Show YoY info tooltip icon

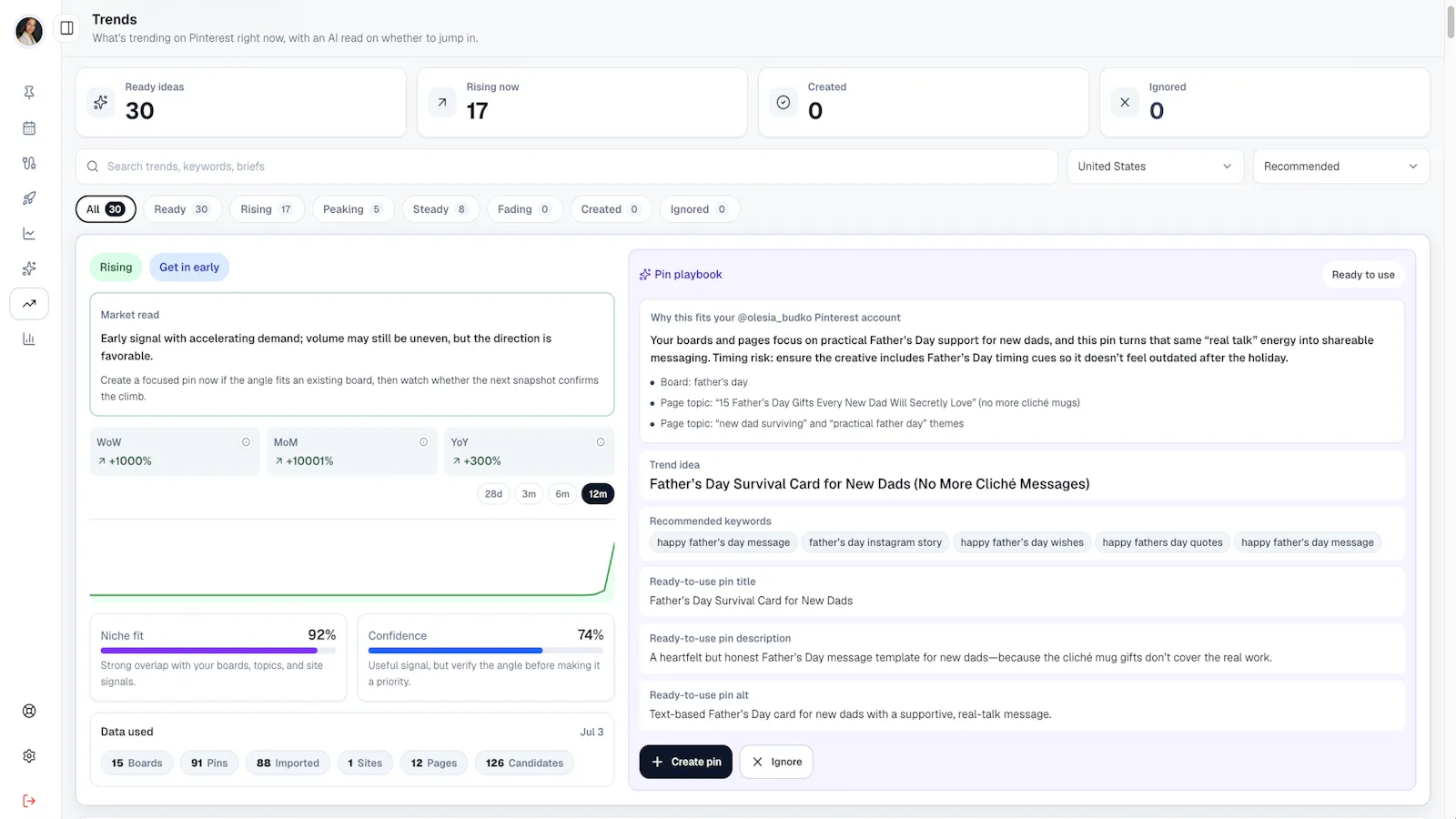[x=601, y=442]
